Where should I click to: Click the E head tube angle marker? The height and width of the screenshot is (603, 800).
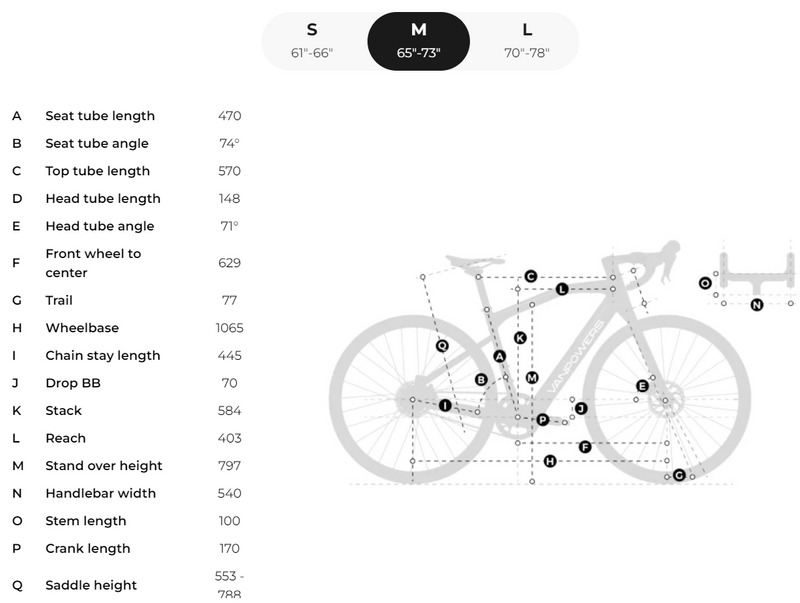(642, 386)
